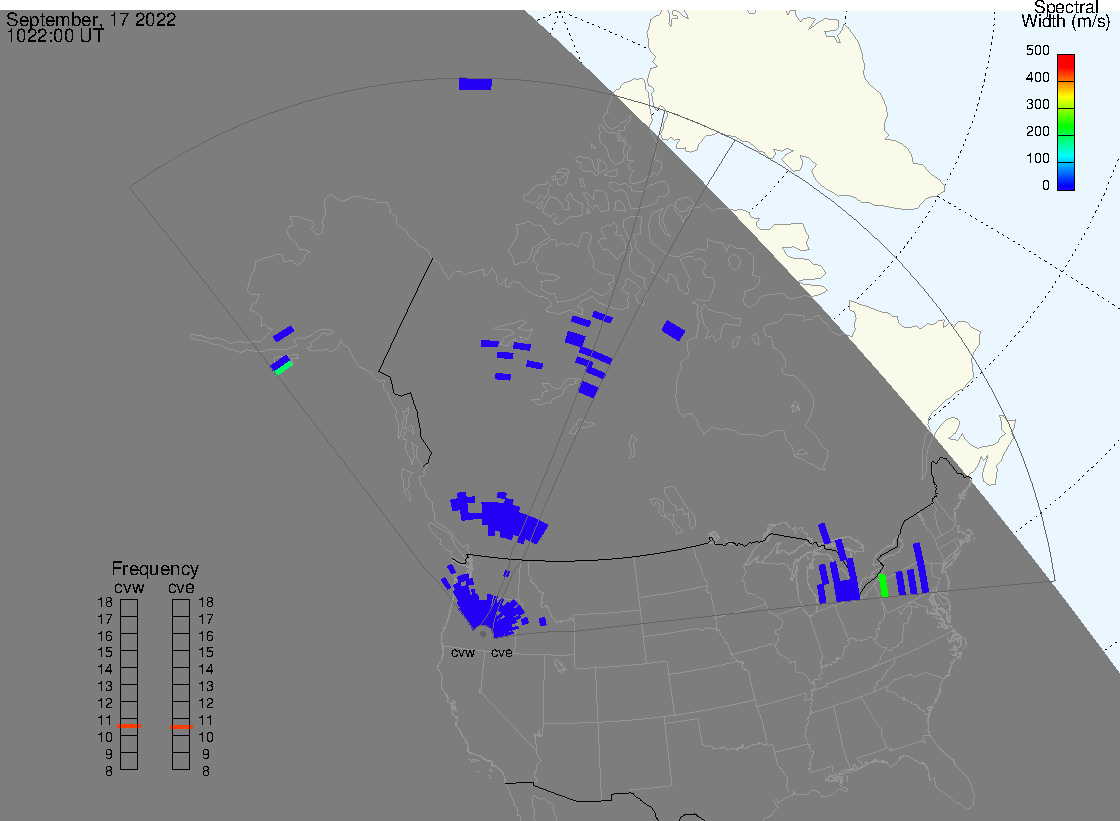Click the green scatter cell near the Great Lakes
The width and height of the screenshot is (1120, 821).
(x=883, y=585)
